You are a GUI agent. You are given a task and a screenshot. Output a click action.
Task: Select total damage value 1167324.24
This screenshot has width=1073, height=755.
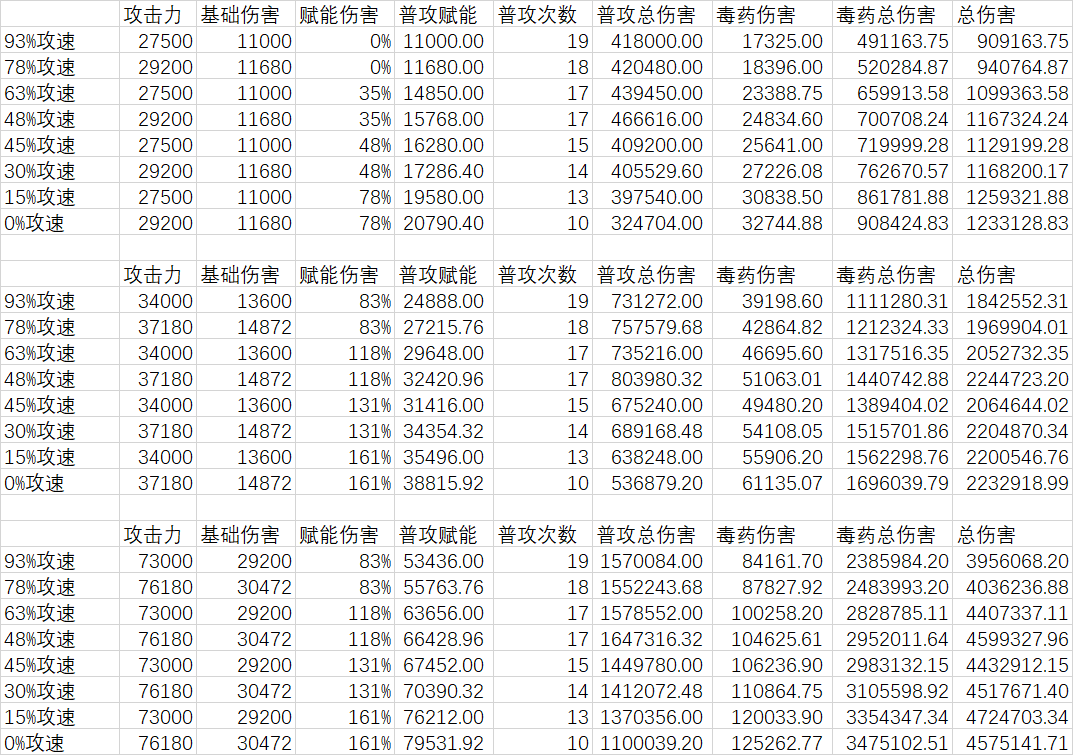pos(1012,119)
